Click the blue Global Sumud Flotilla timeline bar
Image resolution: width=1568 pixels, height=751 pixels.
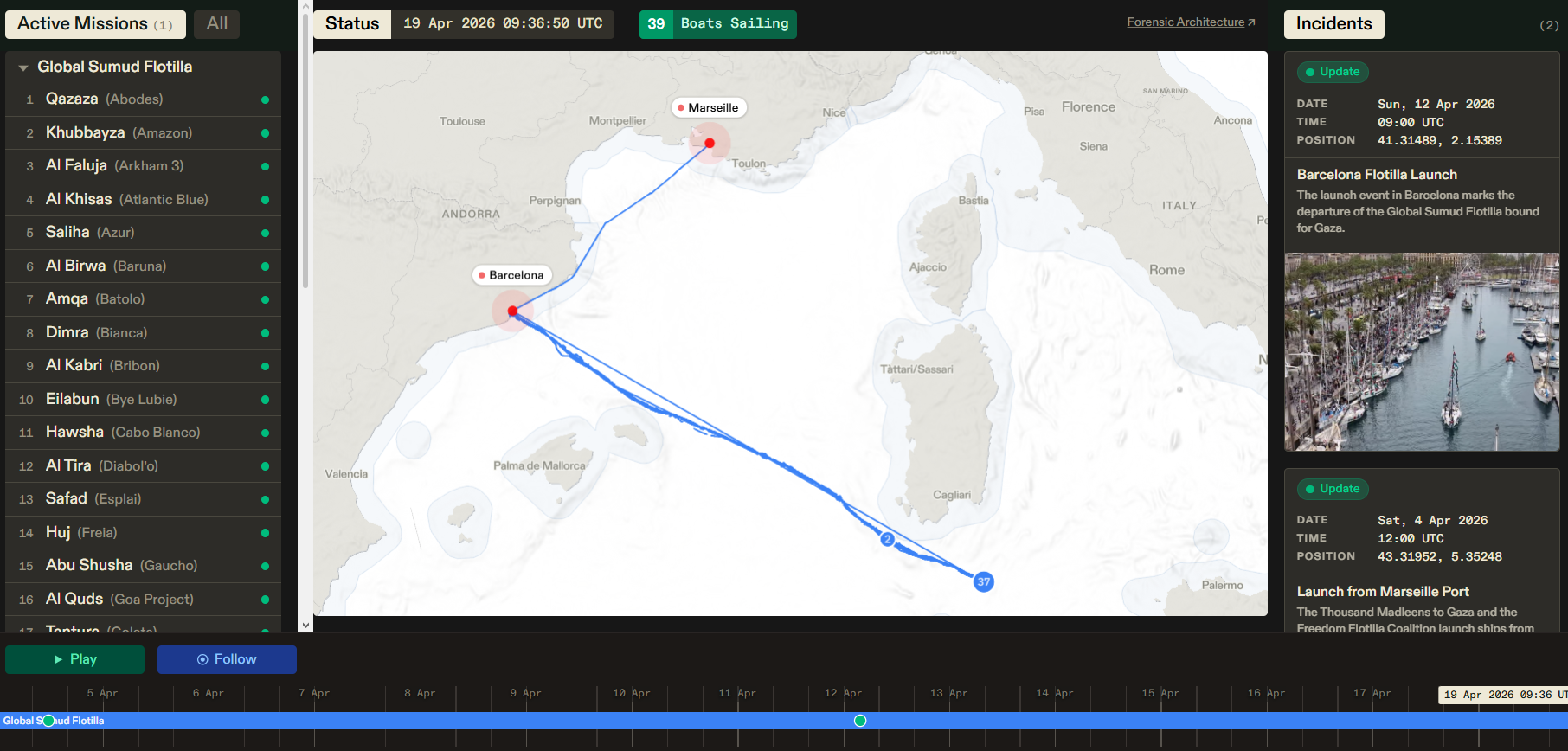(433, 721)
